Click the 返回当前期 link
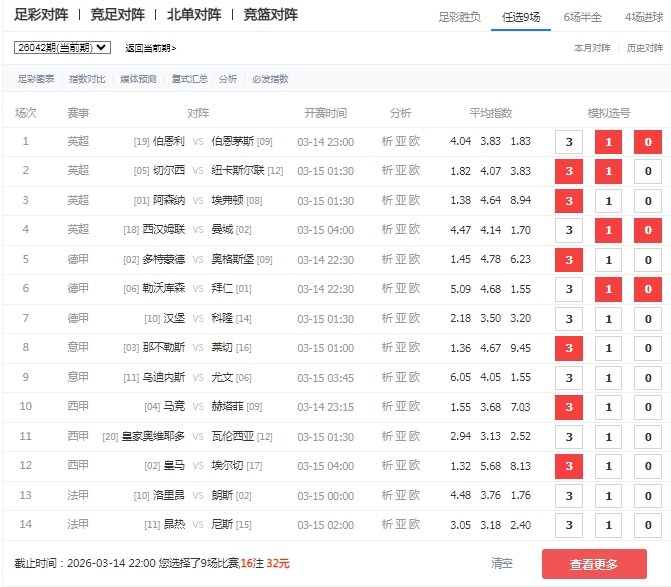This screenshot has width=671, height=587. click(x=150, y=48)
